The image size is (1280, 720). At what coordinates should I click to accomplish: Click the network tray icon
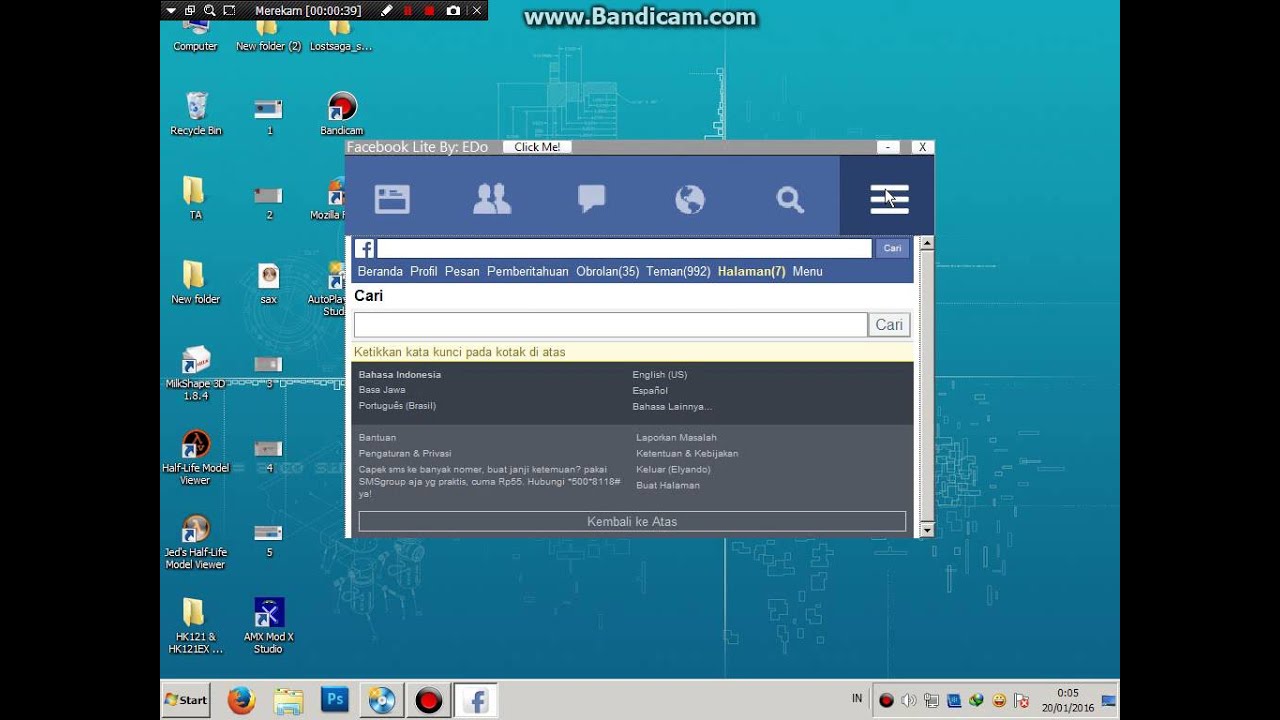(931, 701)
